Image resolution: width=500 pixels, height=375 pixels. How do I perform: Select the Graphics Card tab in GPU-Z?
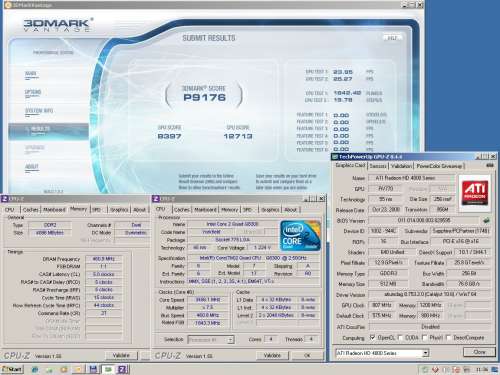350,165
